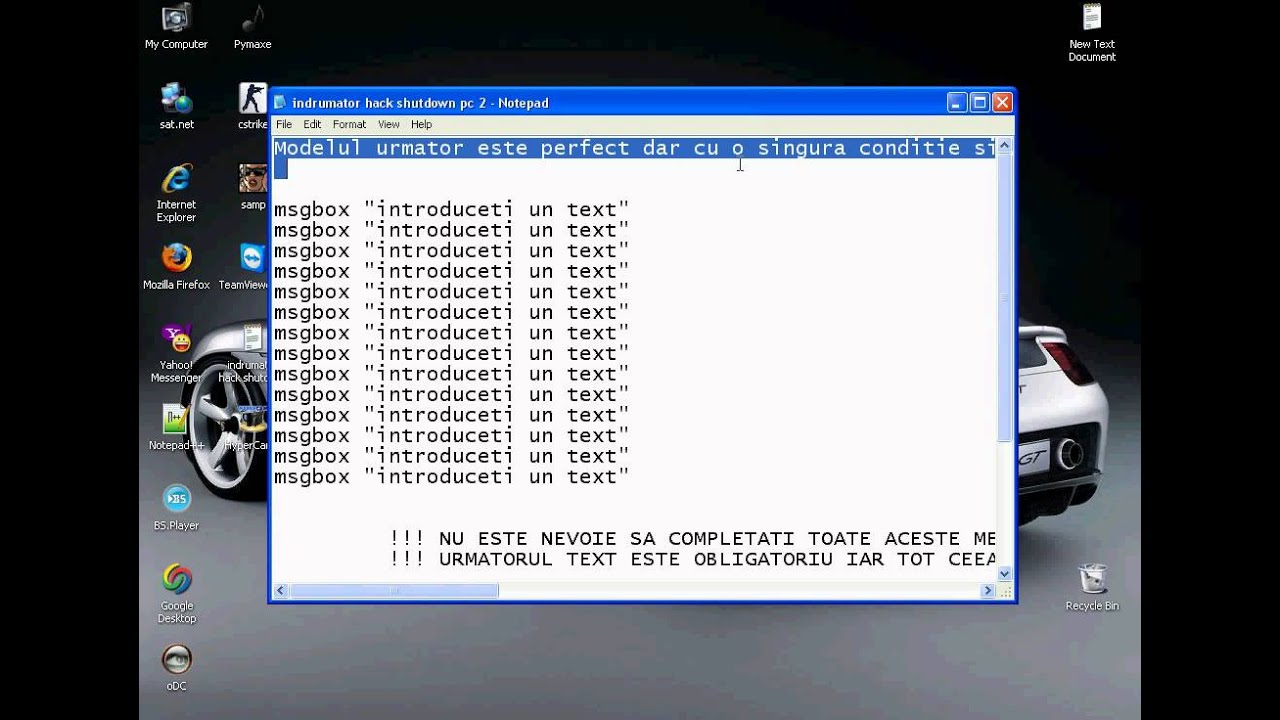Open TeamViewer desktop icon
The image size is (1280, 720).
point(246,266)
